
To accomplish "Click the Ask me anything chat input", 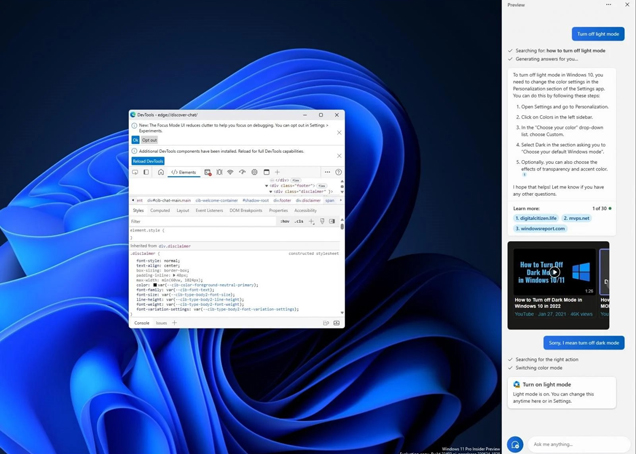I will (579, 444).
